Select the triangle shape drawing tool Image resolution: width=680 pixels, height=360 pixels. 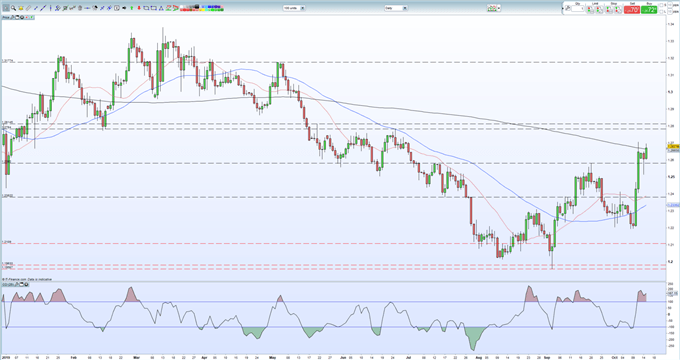161,8
